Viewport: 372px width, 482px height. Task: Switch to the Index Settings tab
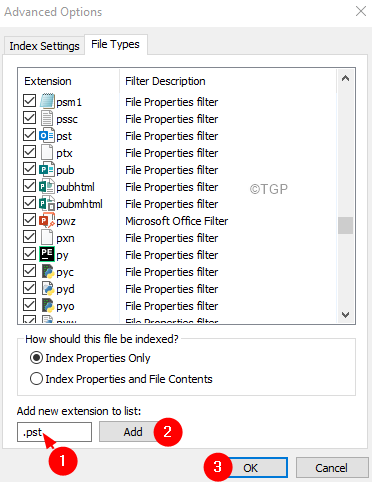(44, 46)
